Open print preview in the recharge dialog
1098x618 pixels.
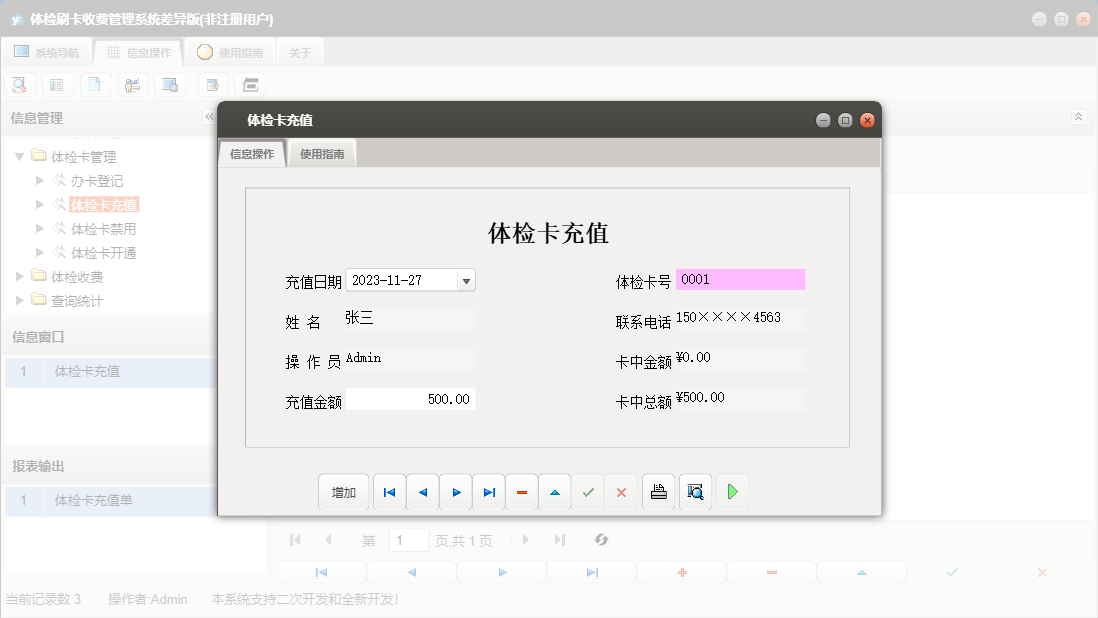(695, 491)
